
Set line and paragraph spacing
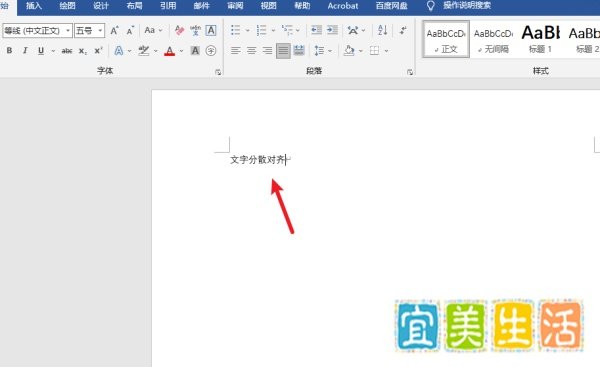tap(319, 51)
